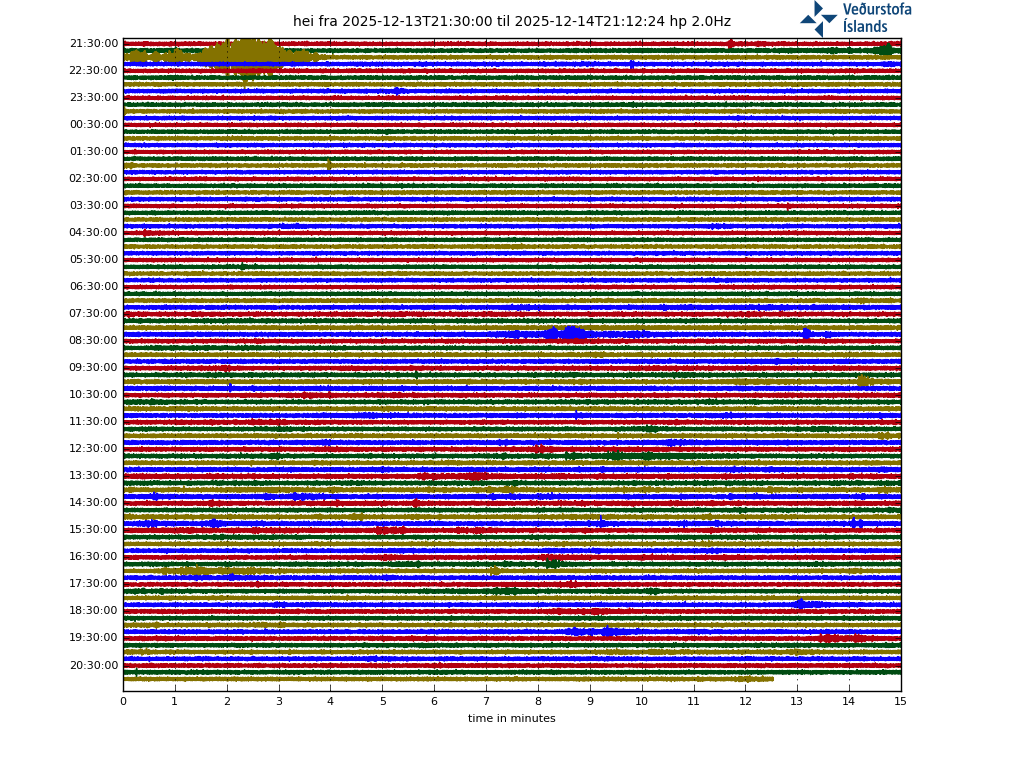Click the 20:30:00 time label
Viewport: 1024px width, 768px height.
click(94, 666)
